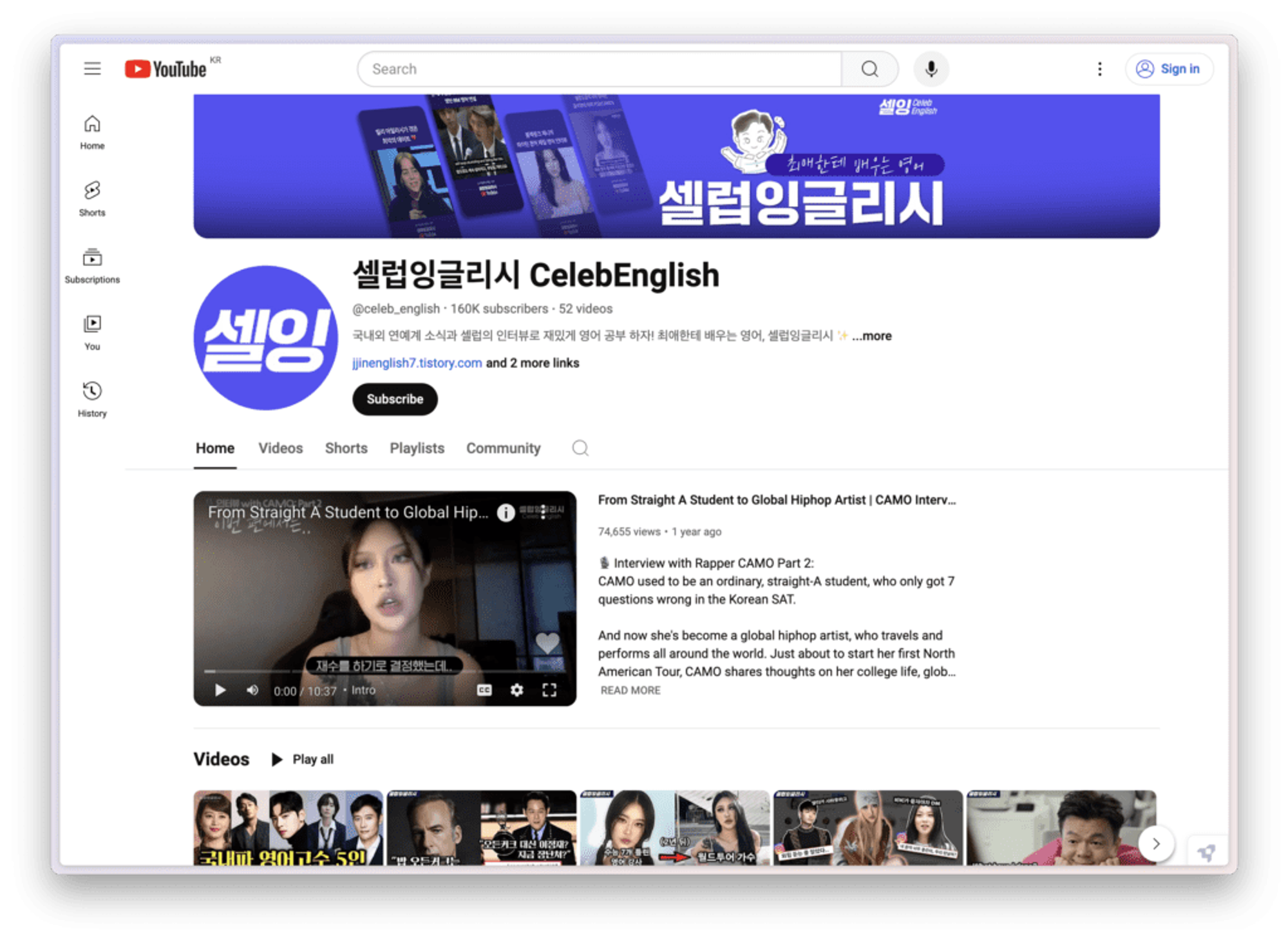Screen dimensions: 1288x941
Task: Open featured video settings gear
Action: [x=516, y=690]
